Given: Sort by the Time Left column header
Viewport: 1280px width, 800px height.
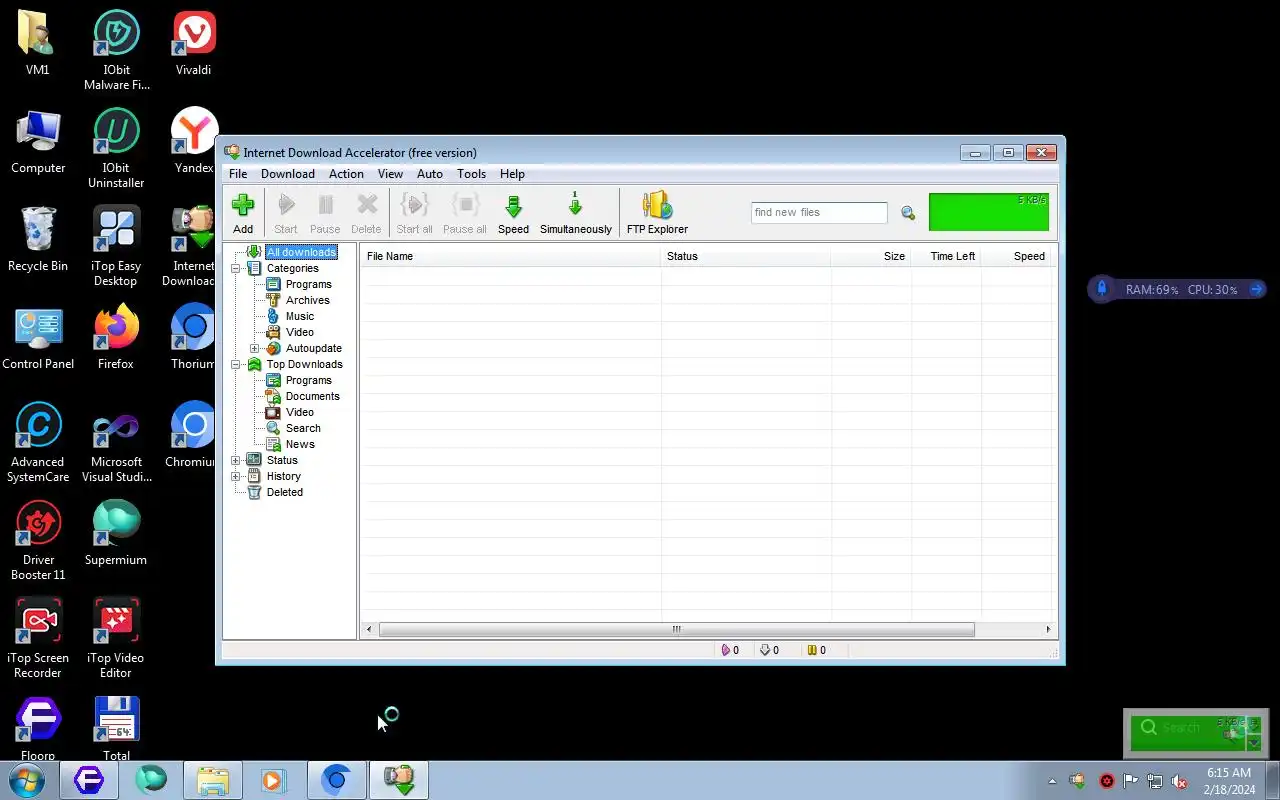Looking at the screenshot, I should coord(946,256).
